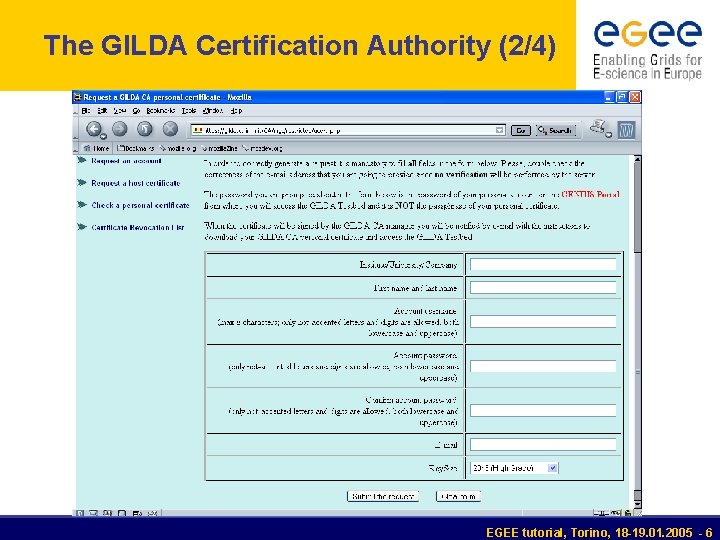Click the security lock icon in status bar
This screenshot has height=540, width=720.
[628, 513]
